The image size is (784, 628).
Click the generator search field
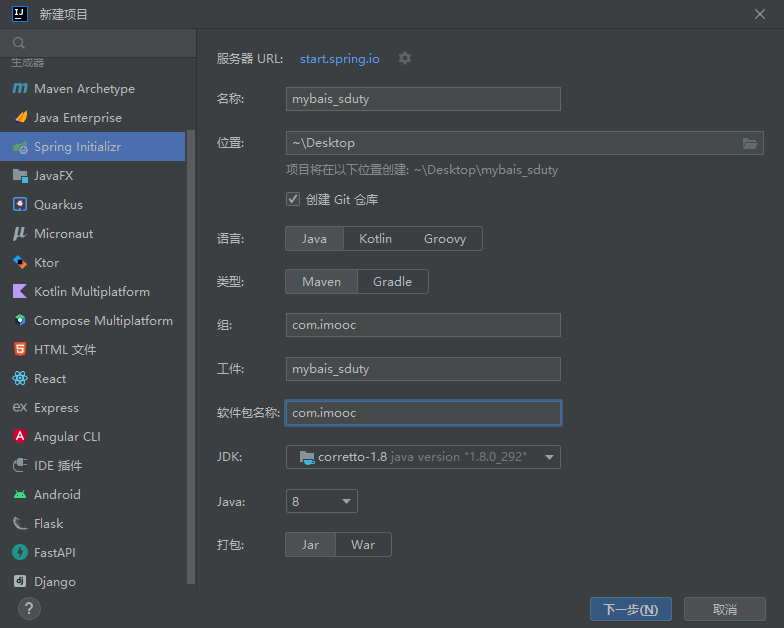click(x=98, y=43)
